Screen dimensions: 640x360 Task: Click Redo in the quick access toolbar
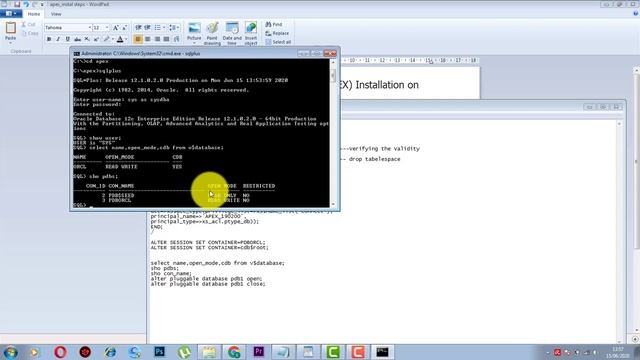click(34, 4)
